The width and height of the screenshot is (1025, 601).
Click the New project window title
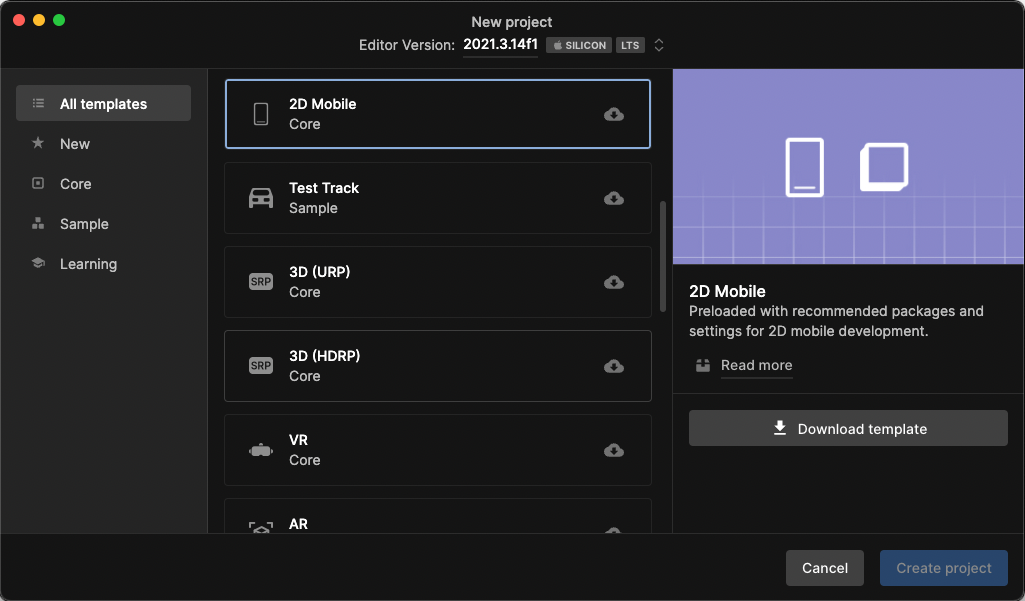tap(512, 22)
